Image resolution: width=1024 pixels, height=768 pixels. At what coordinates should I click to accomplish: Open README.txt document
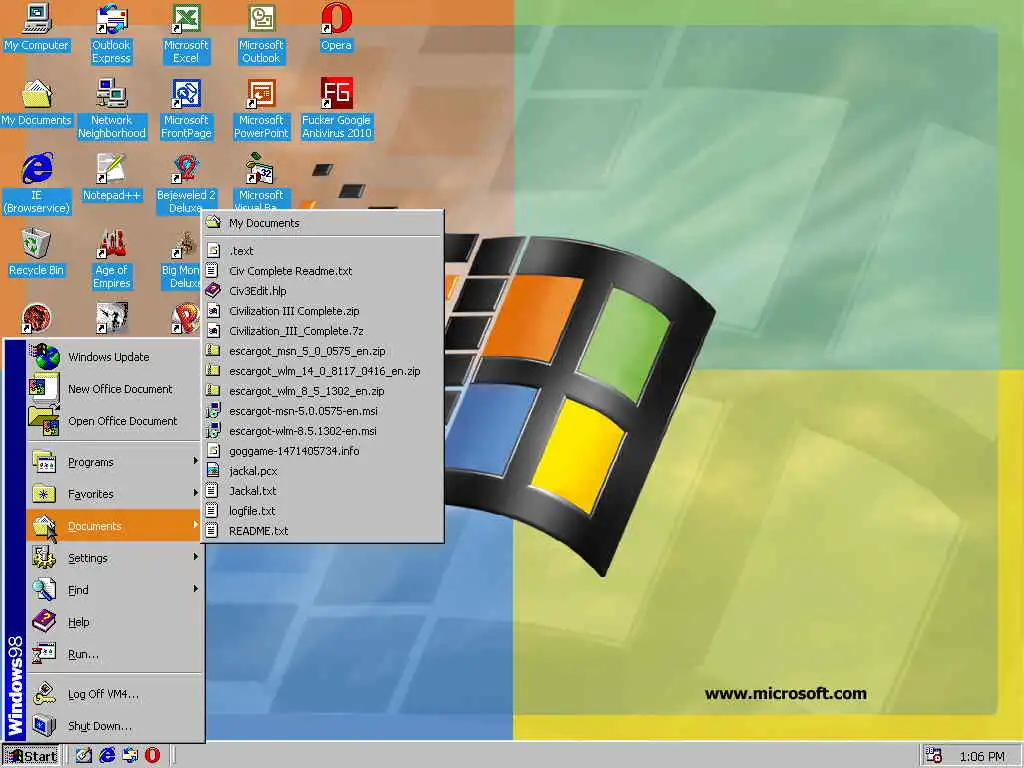point(323,531)
